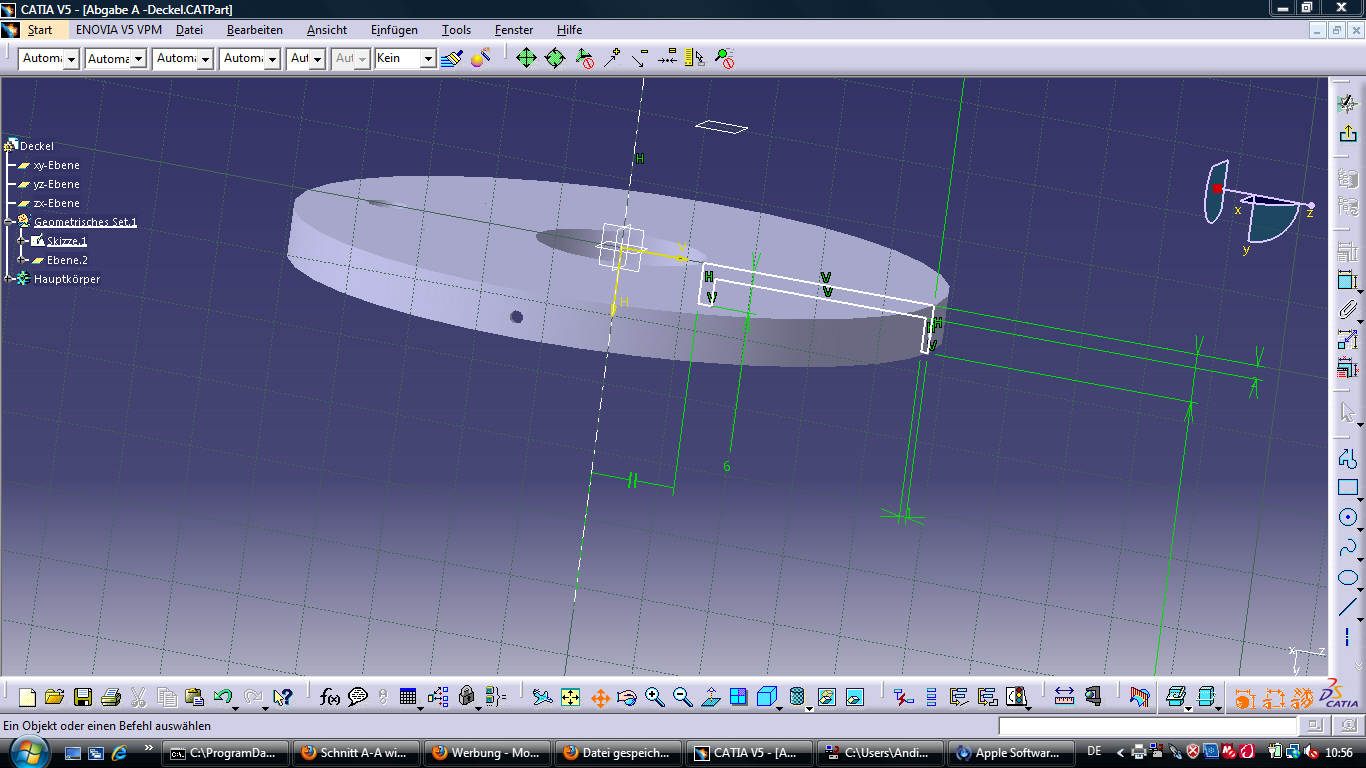This screenshot has width=1366, height=768.
Task: Click the command input field in status bar
Action: [1147, 726]
